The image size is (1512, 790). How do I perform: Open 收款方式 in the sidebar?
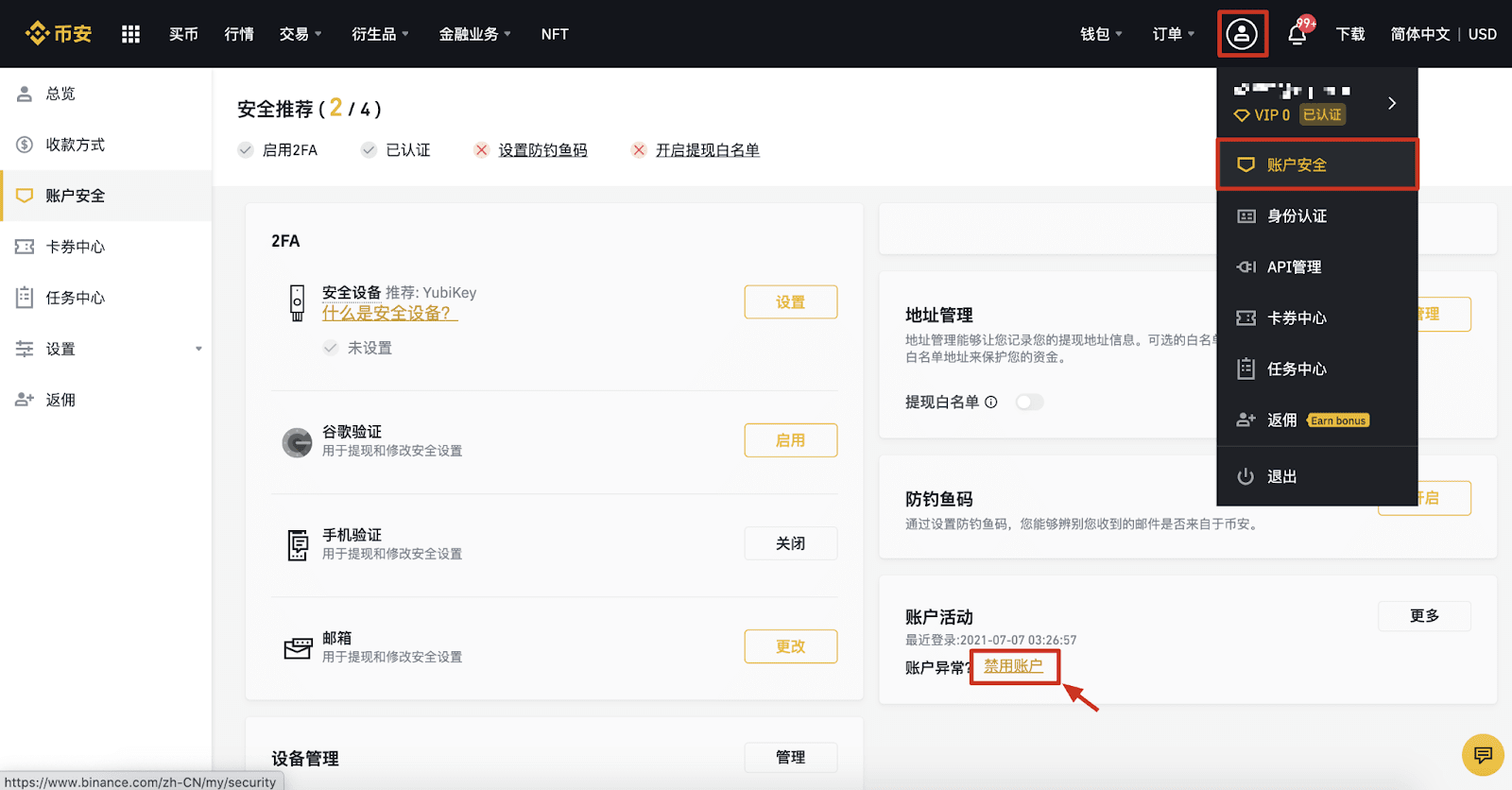(x=106, y=145)
